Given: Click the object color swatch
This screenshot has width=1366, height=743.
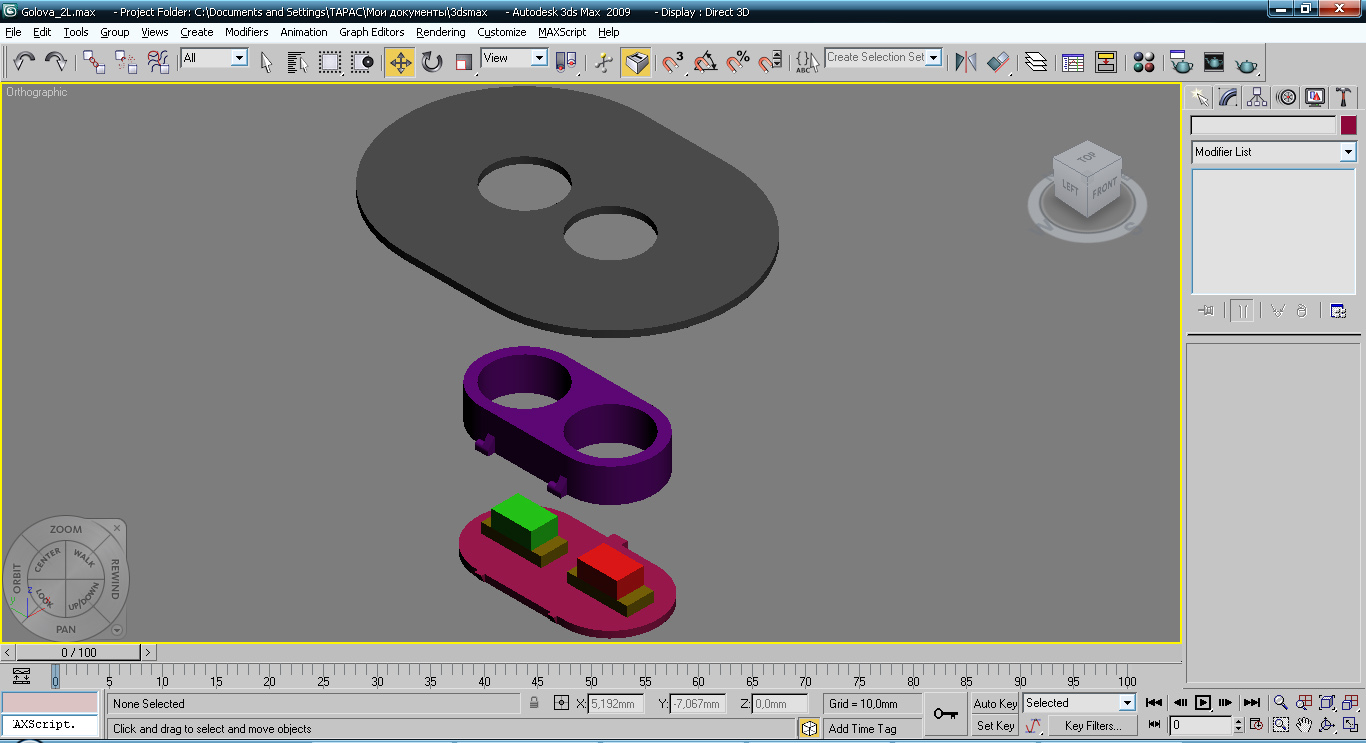Looking at the screenshot, I should (x=1349, y=125).
